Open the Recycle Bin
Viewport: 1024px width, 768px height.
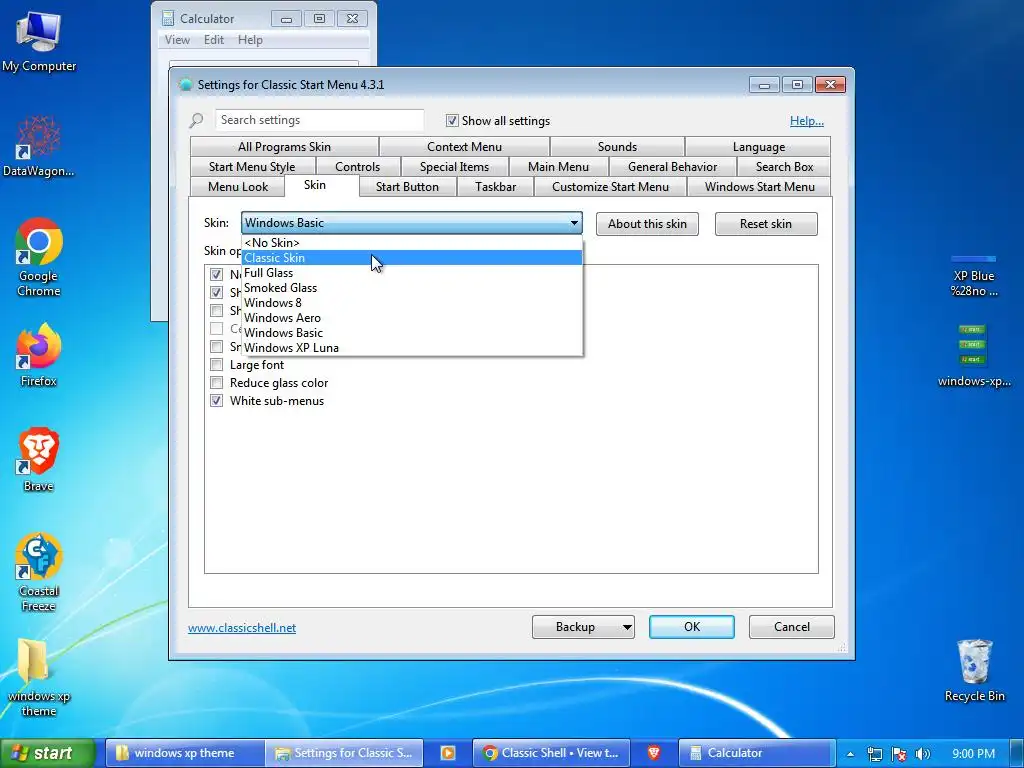pyautogui.click(x=974, y=670)
